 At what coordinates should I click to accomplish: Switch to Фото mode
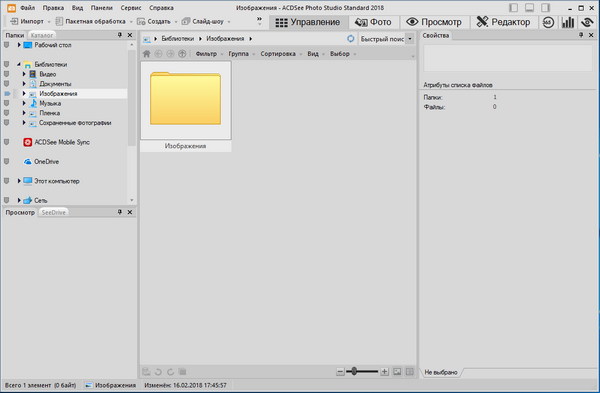coord(373,22)
